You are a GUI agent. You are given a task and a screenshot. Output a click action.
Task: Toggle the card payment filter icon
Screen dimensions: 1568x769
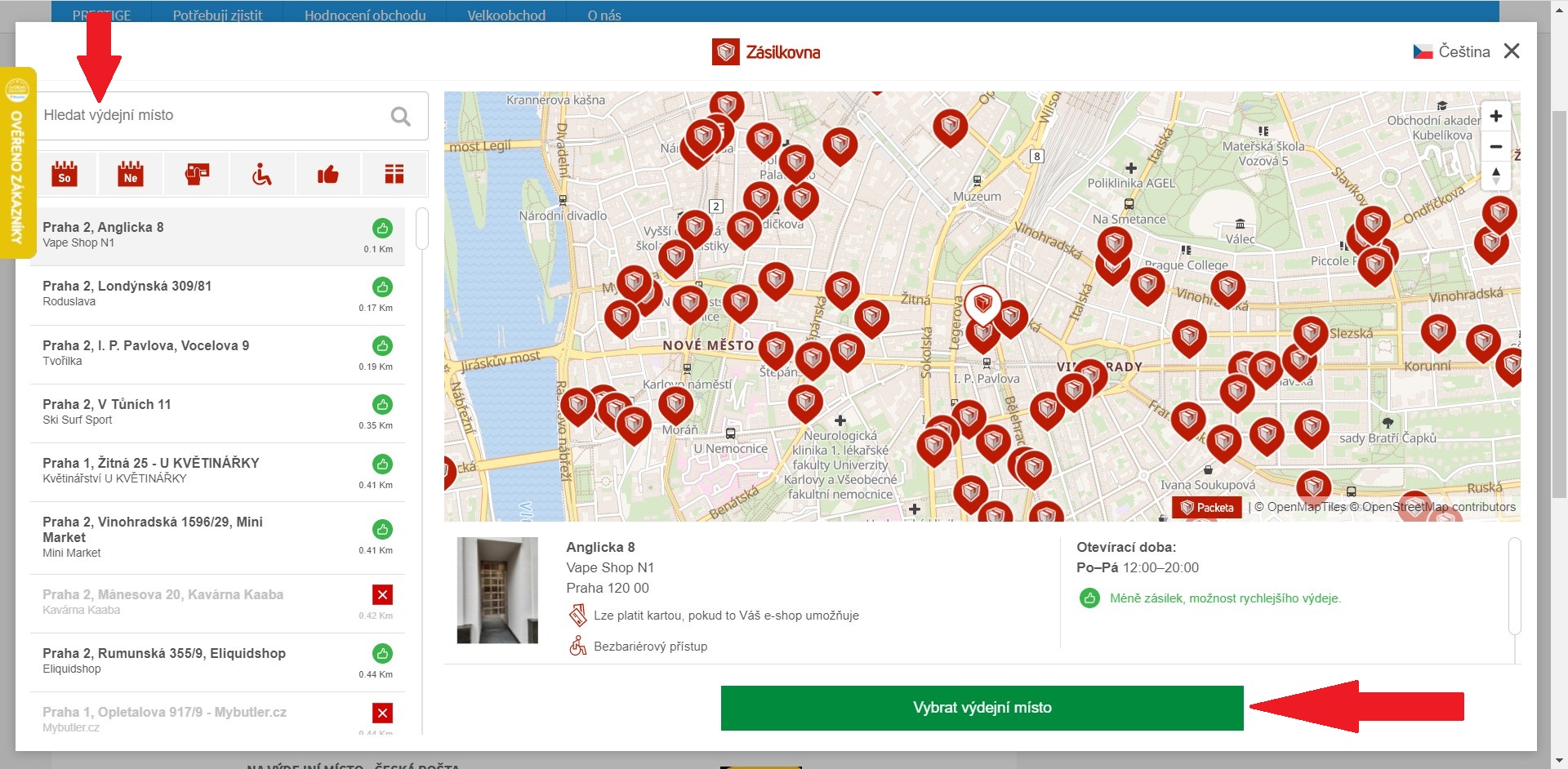coord(197,173)
